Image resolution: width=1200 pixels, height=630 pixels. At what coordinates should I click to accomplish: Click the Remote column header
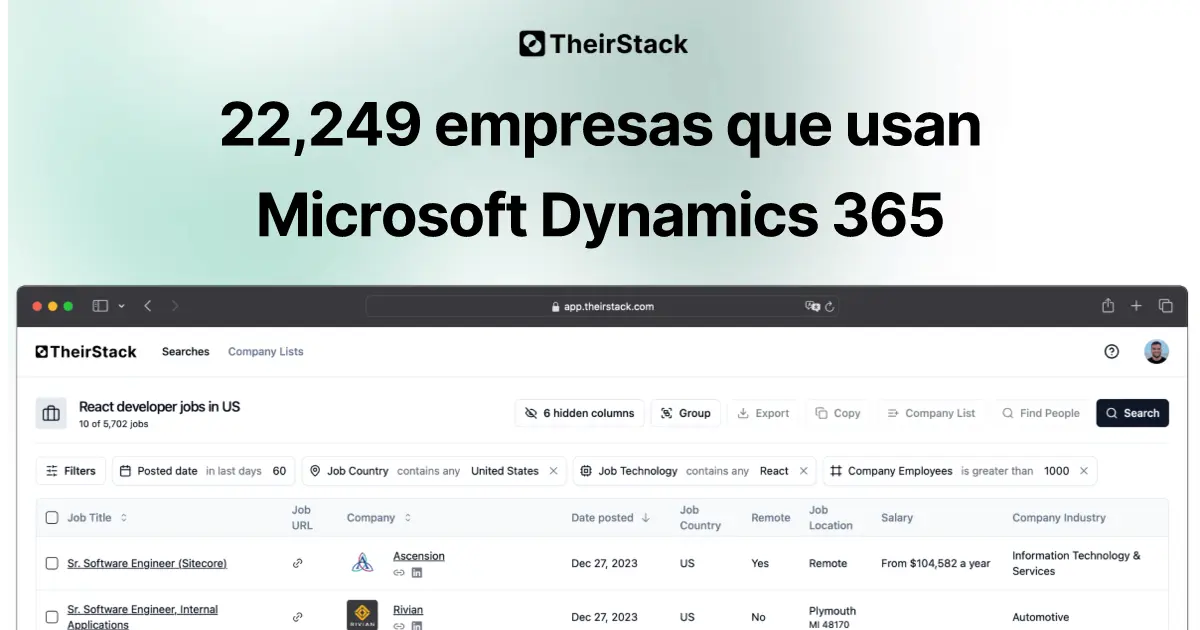tap(771, 518)
